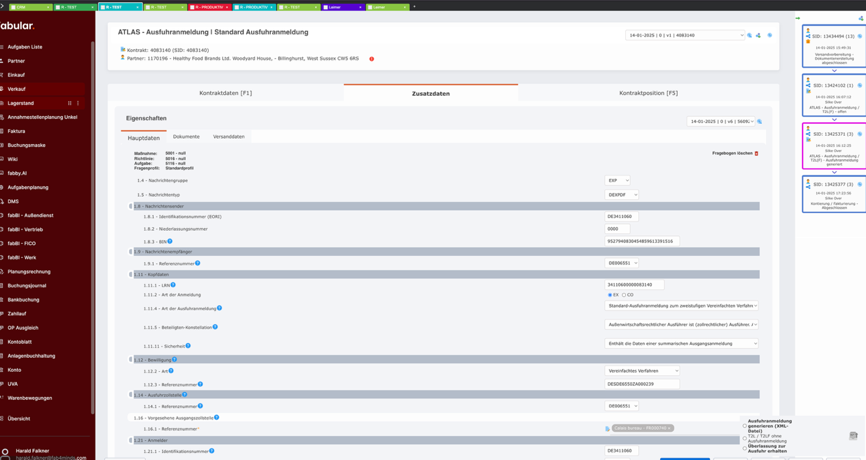The height and width of the screenshot is (460, 866).
Task: Click the red warning icon beside the partner
Action: coord(372,59)
